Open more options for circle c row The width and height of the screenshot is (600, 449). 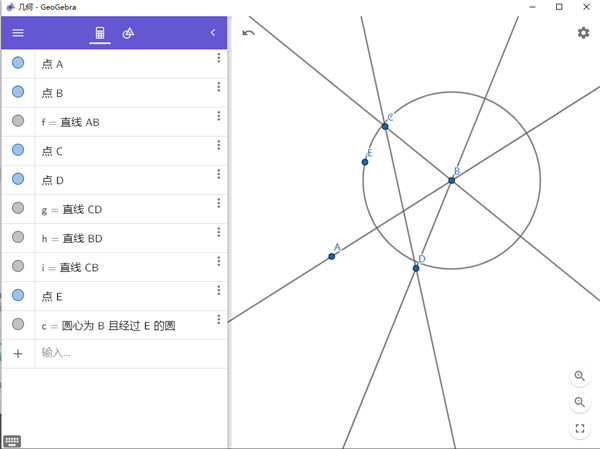coord(218,319)
